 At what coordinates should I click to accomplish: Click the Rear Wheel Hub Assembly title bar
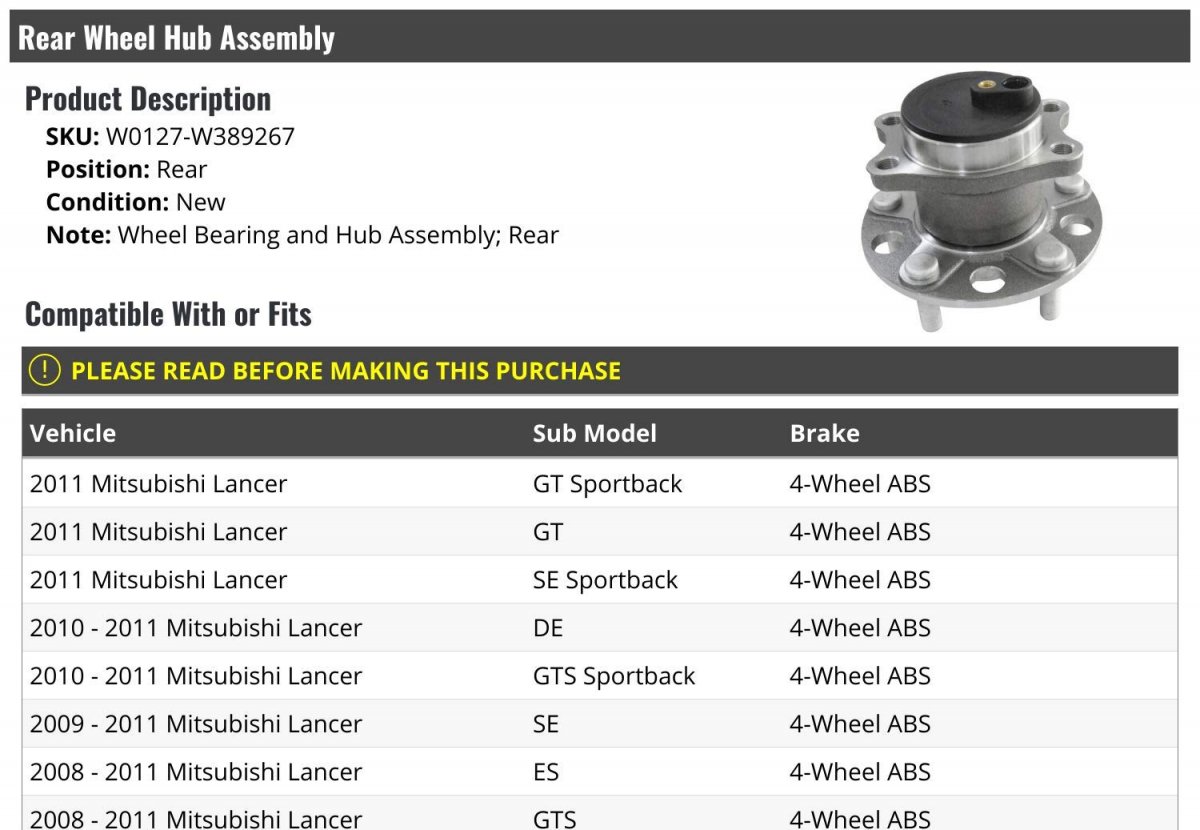(600, 38)
